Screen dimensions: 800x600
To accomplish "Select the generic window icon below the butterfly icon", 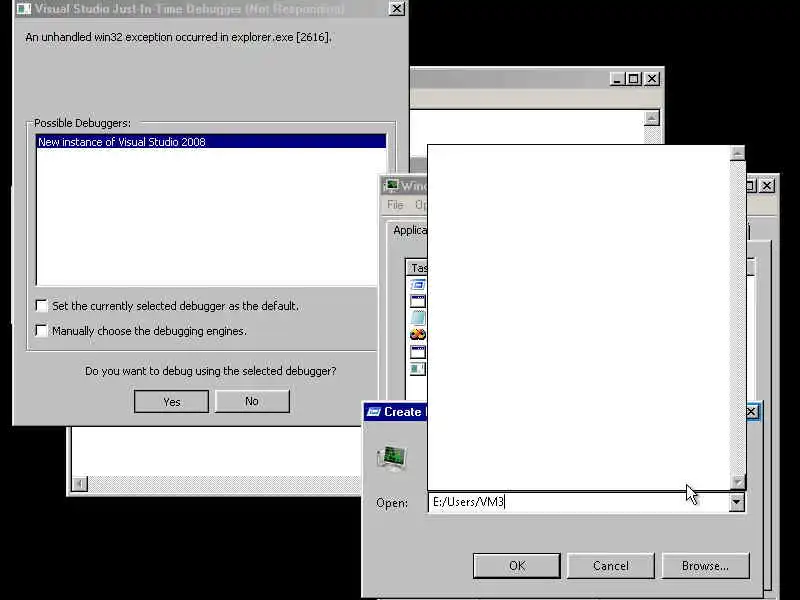I will (x=417, y=352).
